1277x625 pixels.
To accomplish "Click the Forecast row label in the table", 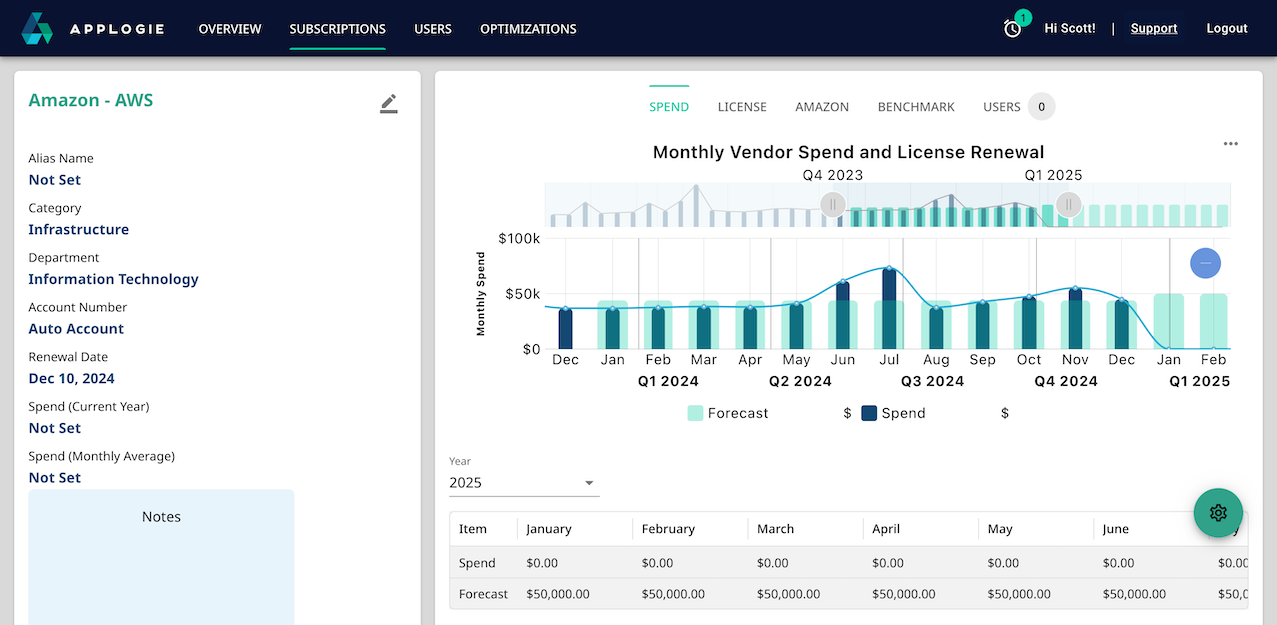I will click(x=484, y=594).
